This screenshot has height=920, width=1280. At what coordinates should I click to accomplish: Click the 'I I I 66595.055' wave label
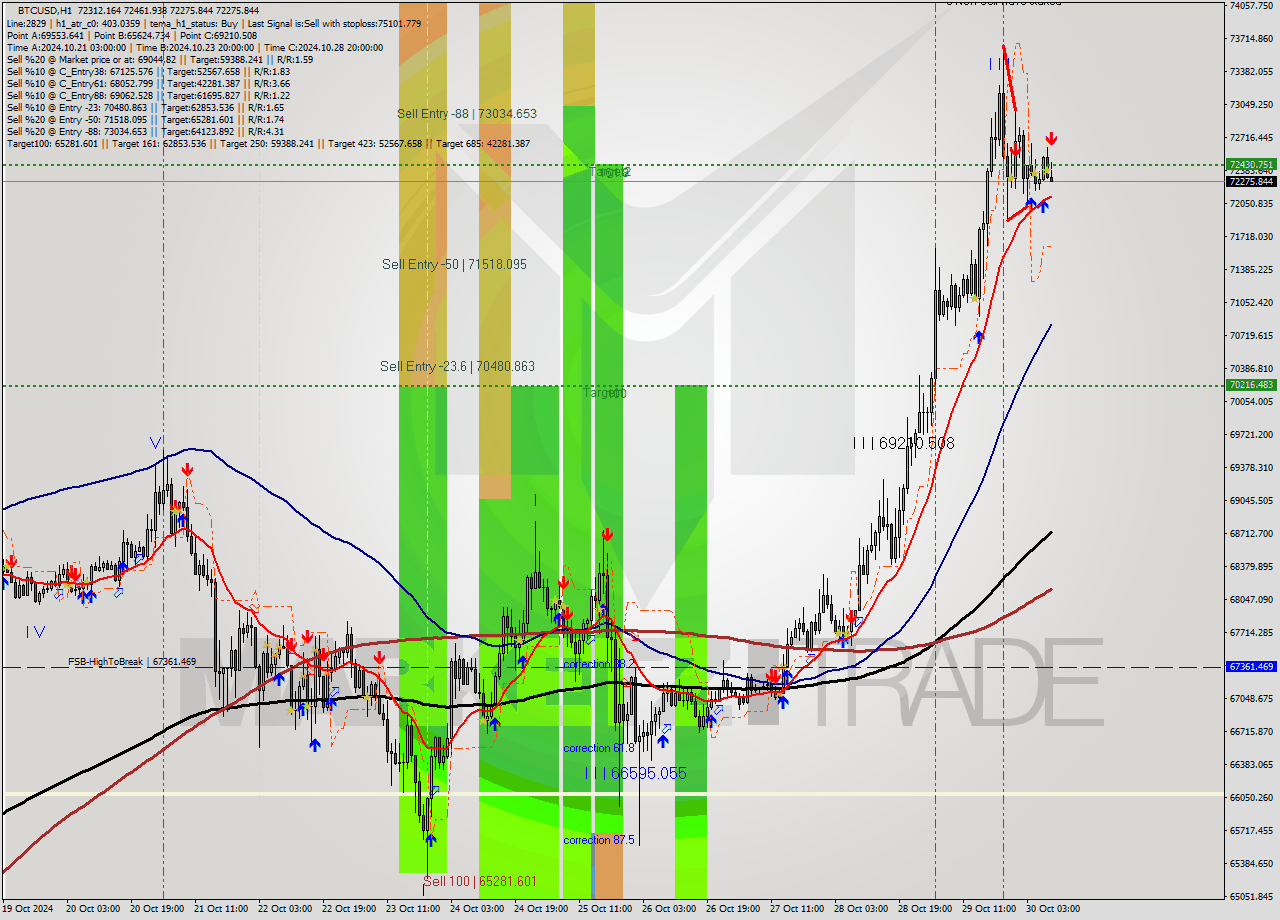point(636,773)
